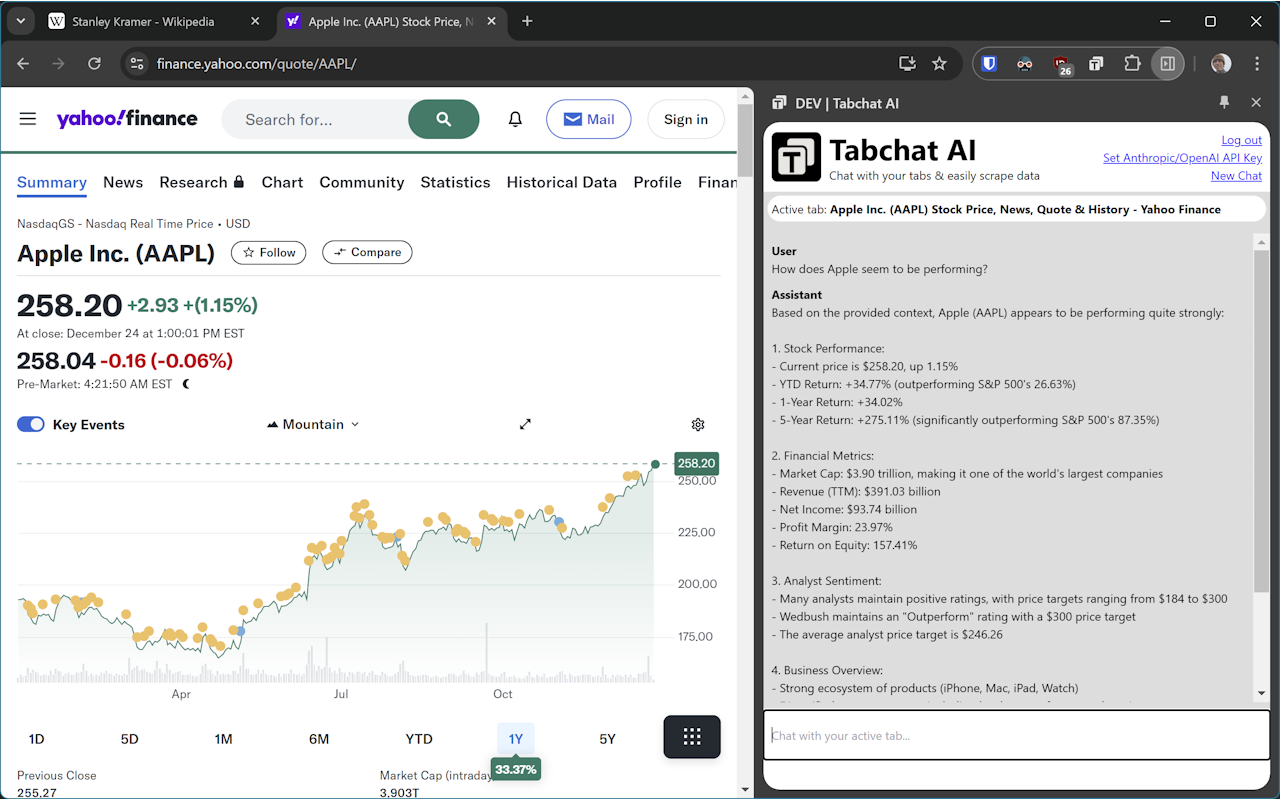This screenshot has width=1280, height=800.
Task: Click the chat message input field
Action: [x=1016, y=736]
